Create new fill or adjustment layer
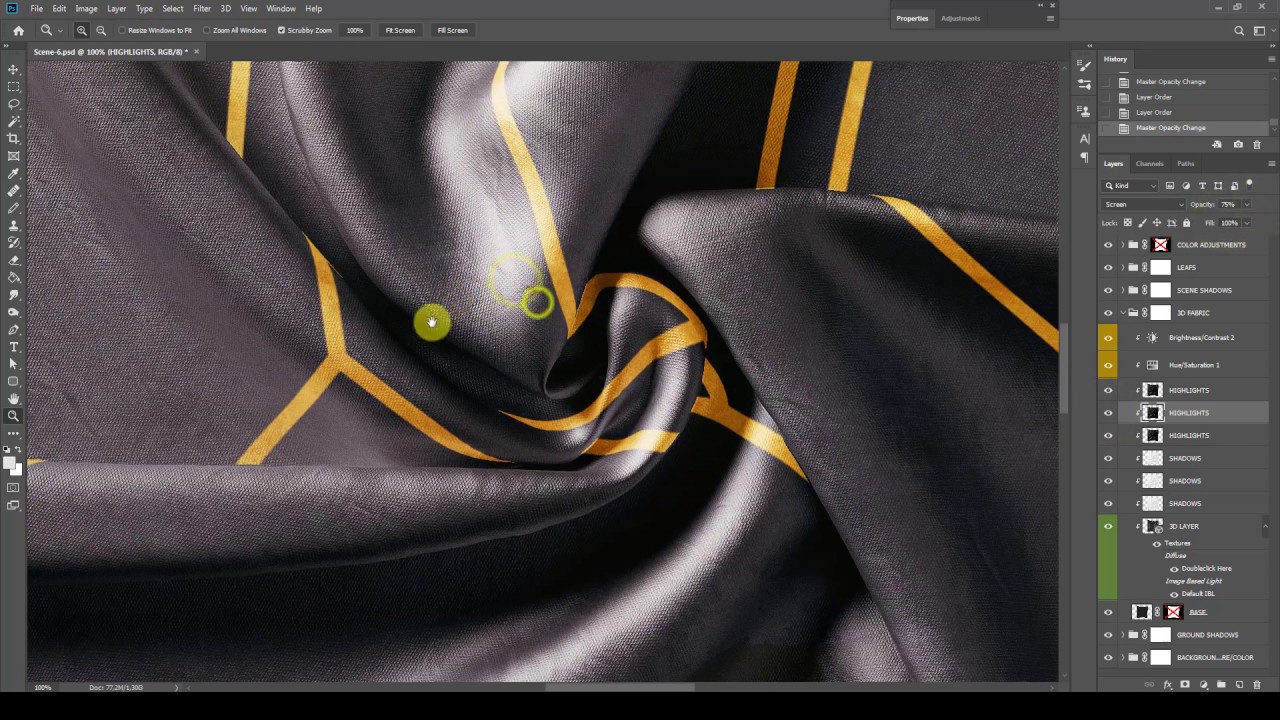 pos(1203,685)
